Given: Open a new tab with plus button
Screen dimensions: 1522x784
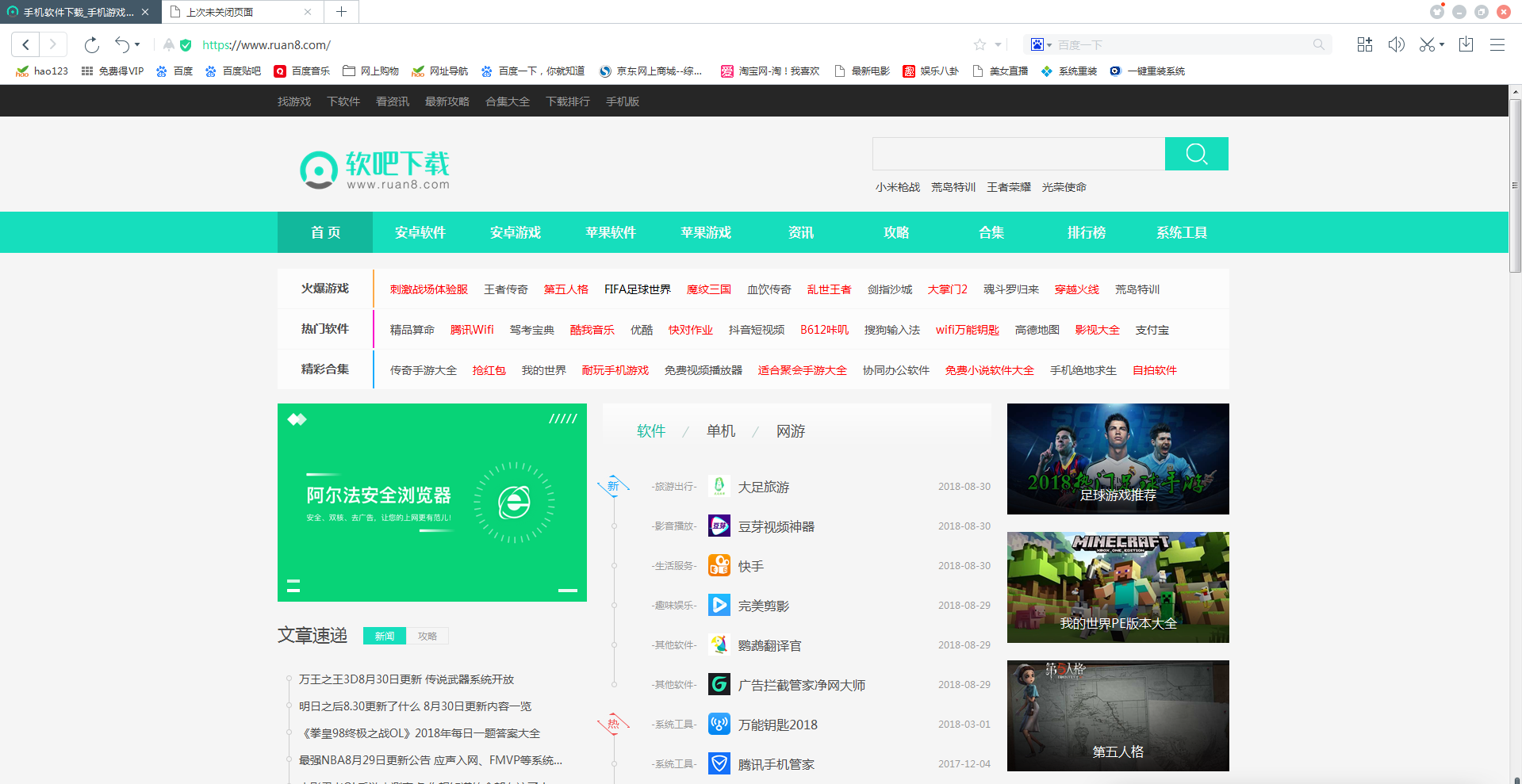Looking at the screenshot, I should (341, 12).
